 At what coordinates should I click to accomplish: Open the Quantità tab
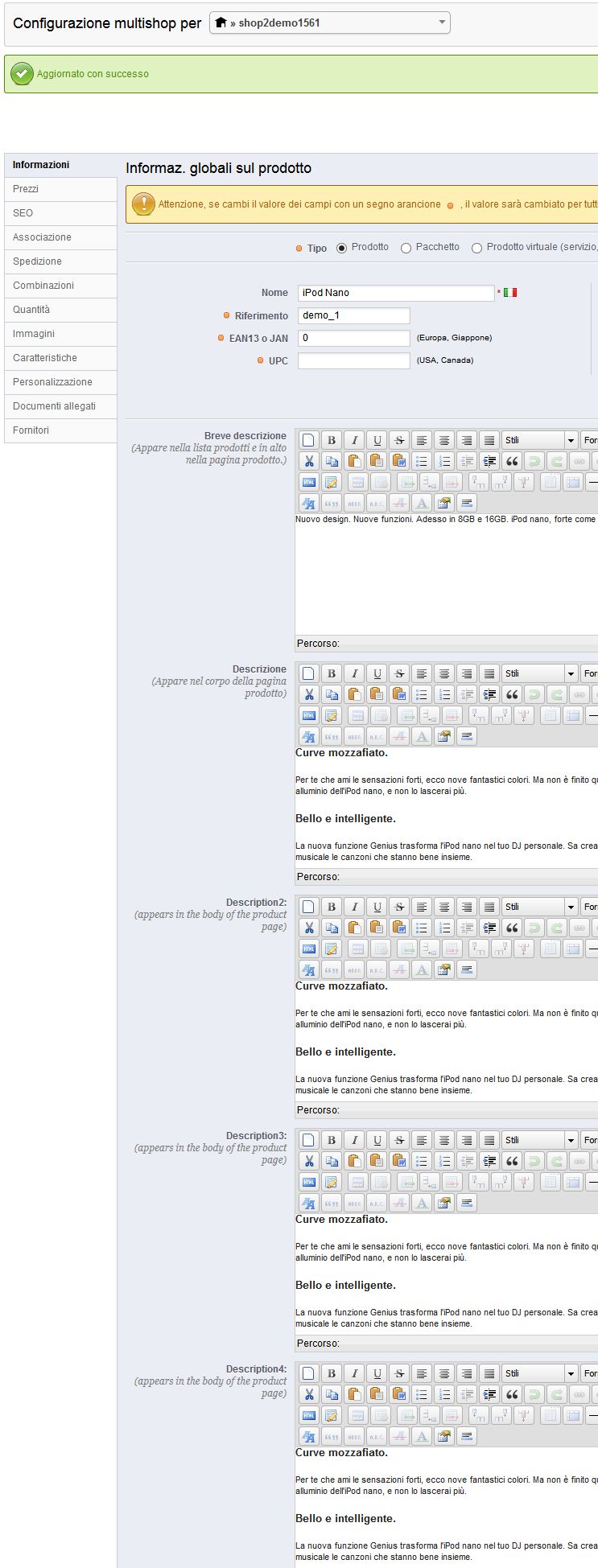60,310
